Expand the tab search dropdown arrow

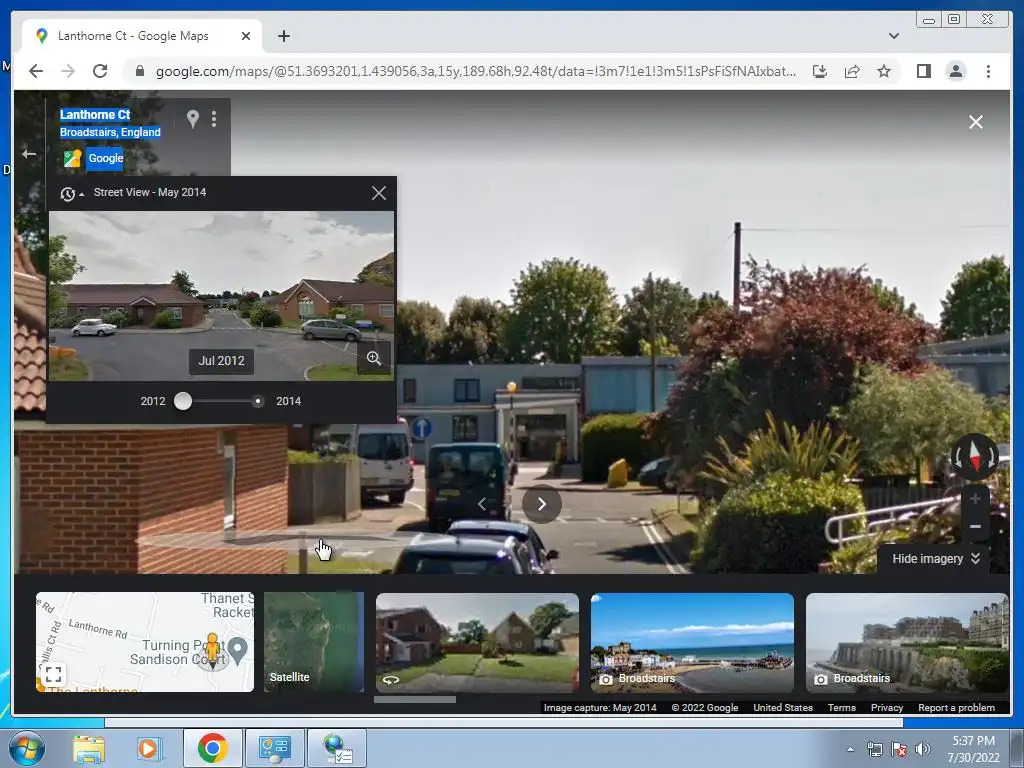pyautogui.click(x=893, y=36)
